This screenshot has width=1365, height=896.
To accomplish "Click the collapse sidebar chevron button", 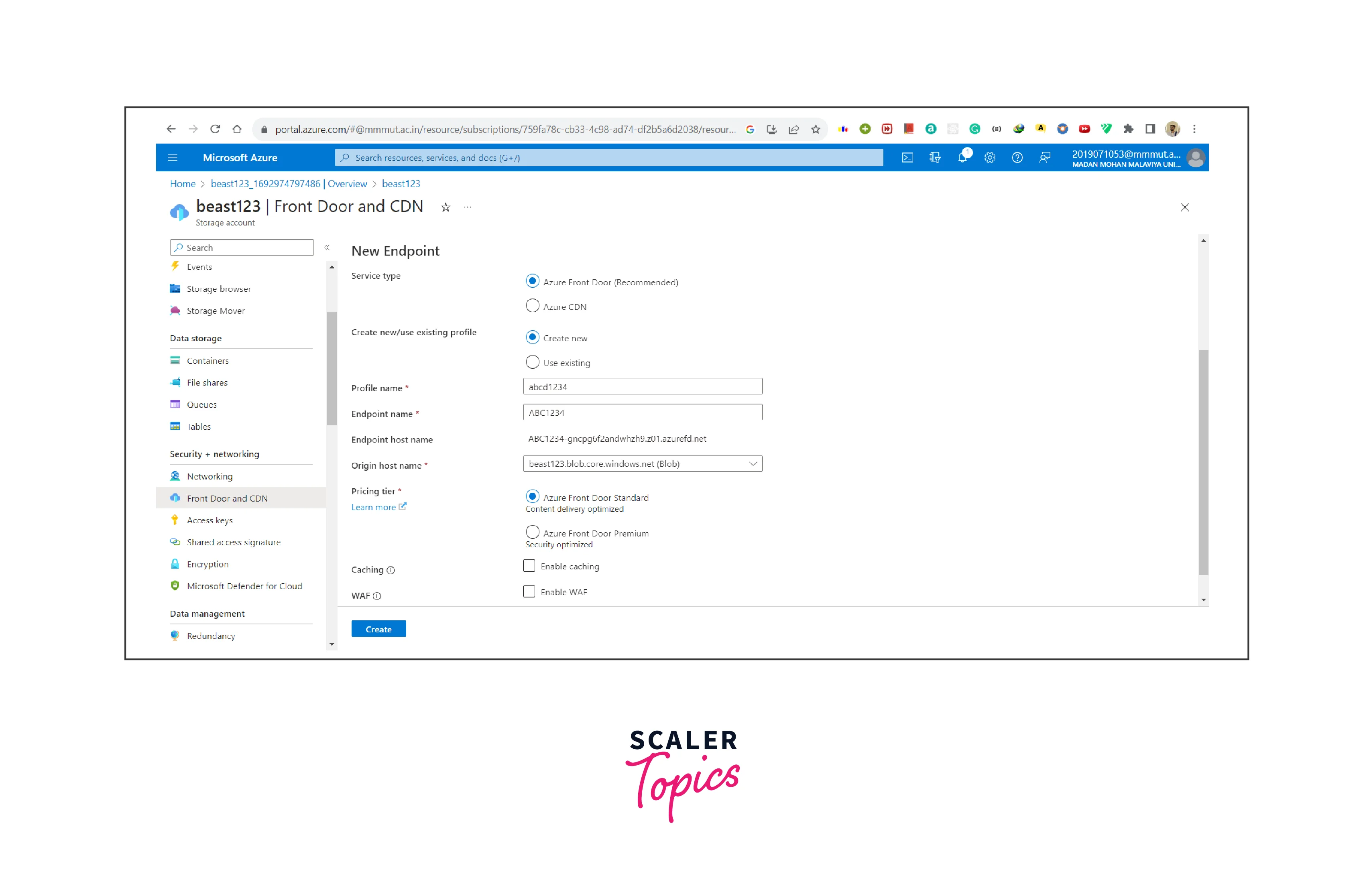I will [x=327, y=248].
